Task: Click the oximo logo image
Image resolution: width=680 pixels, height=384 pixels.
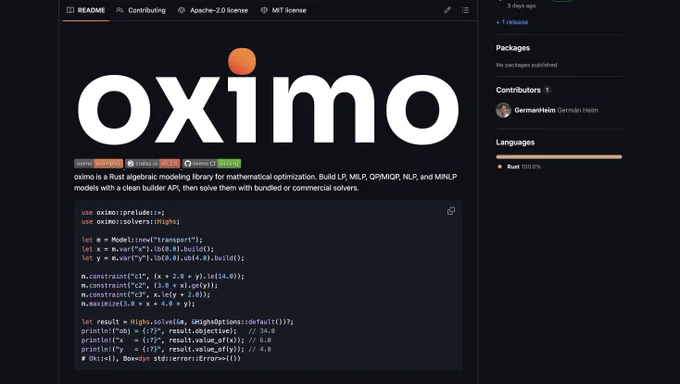Action: coord(268,97)
